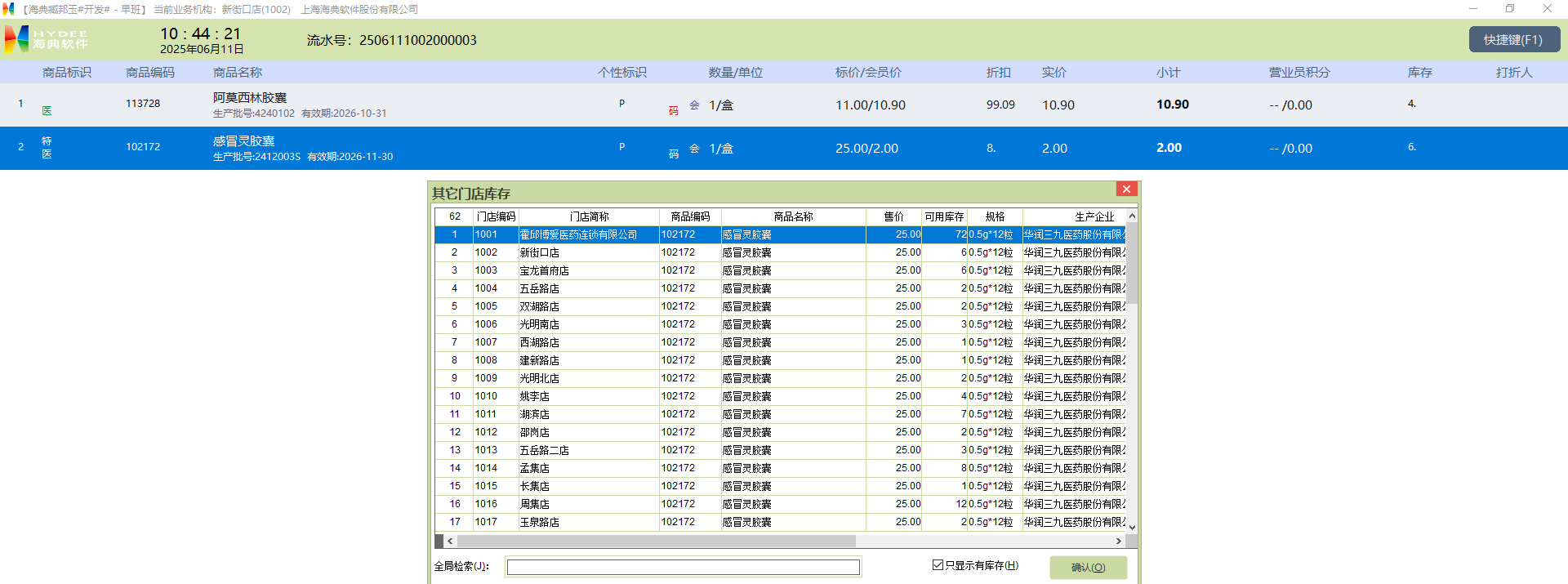Viewport: 1568px width, 584px height.
Task: Open the 快捷键(F1) shortcuts button
Action: tap(1514, 39)
